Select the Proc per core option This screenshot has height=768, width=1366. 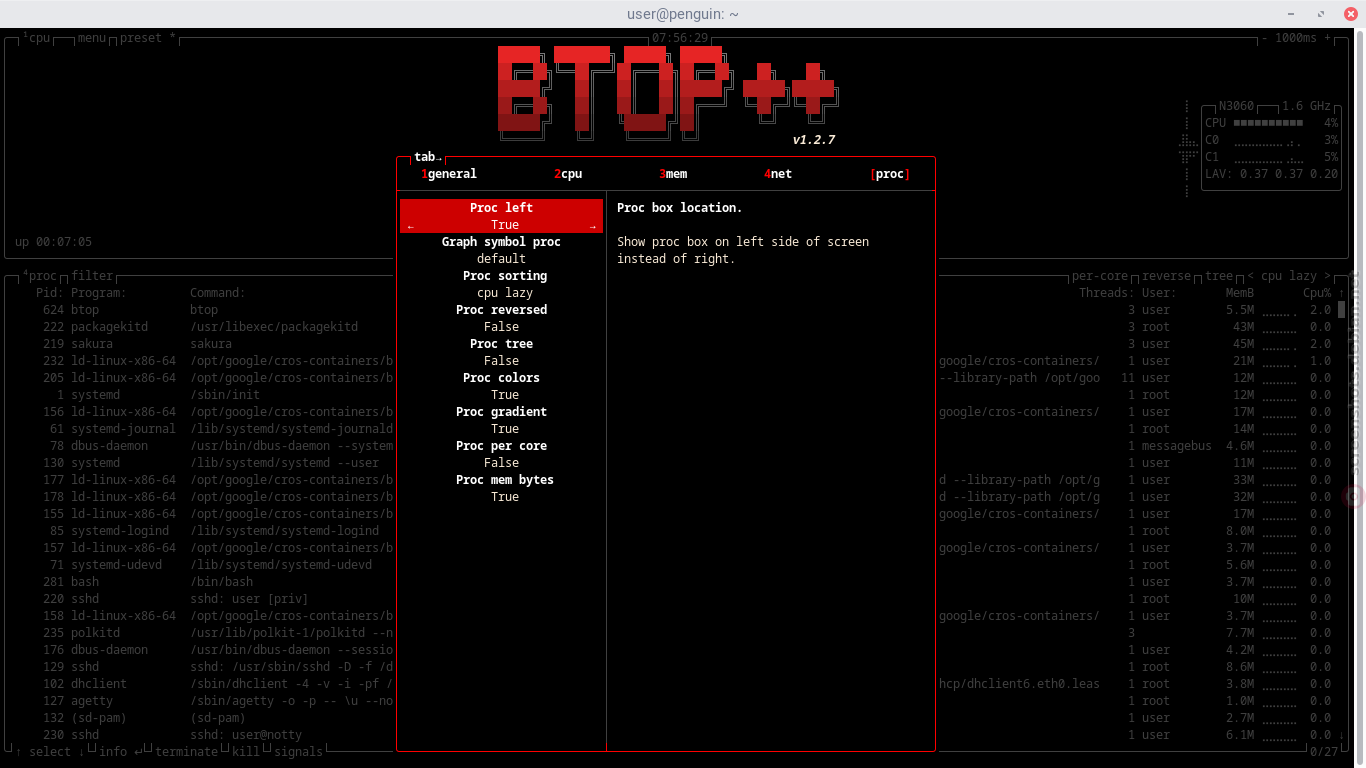[x=501, y=454]
